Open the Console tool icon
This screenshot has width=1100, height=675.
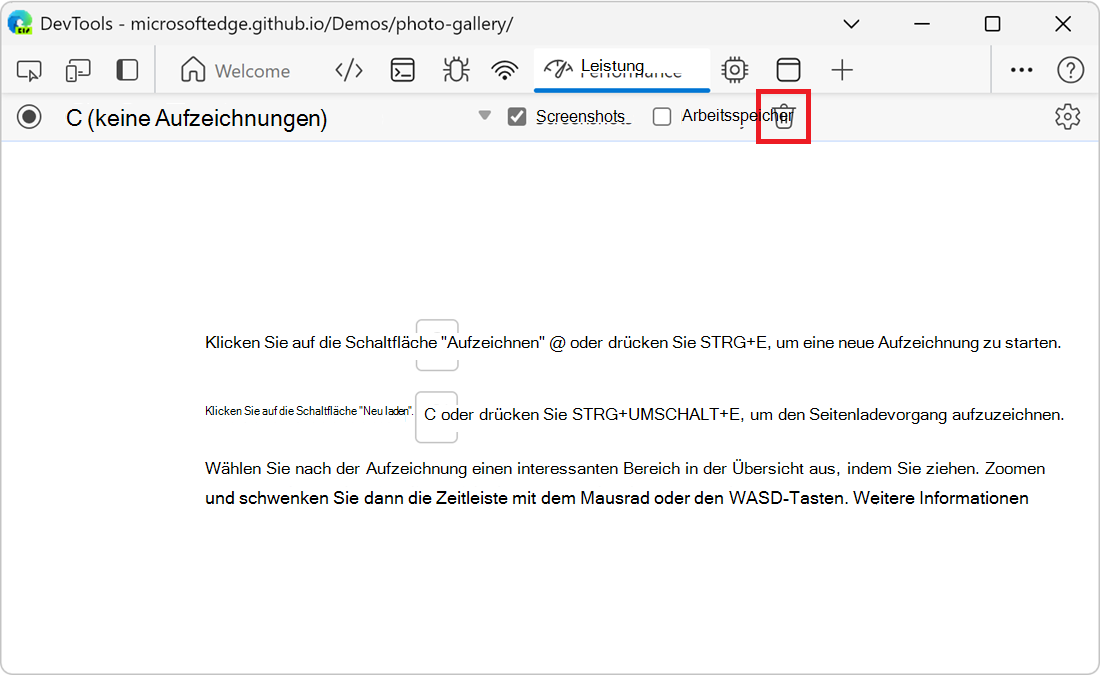point(403,70)
